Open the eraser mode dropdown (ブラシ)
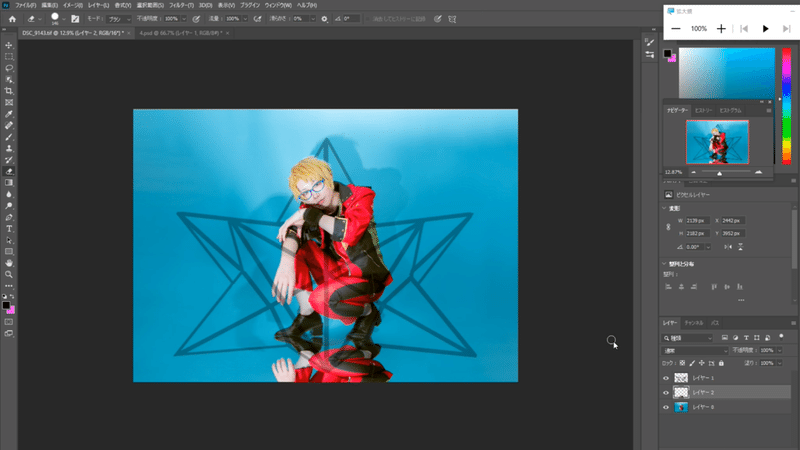Screen dimensions: 800x450 [x=119, y=19]
